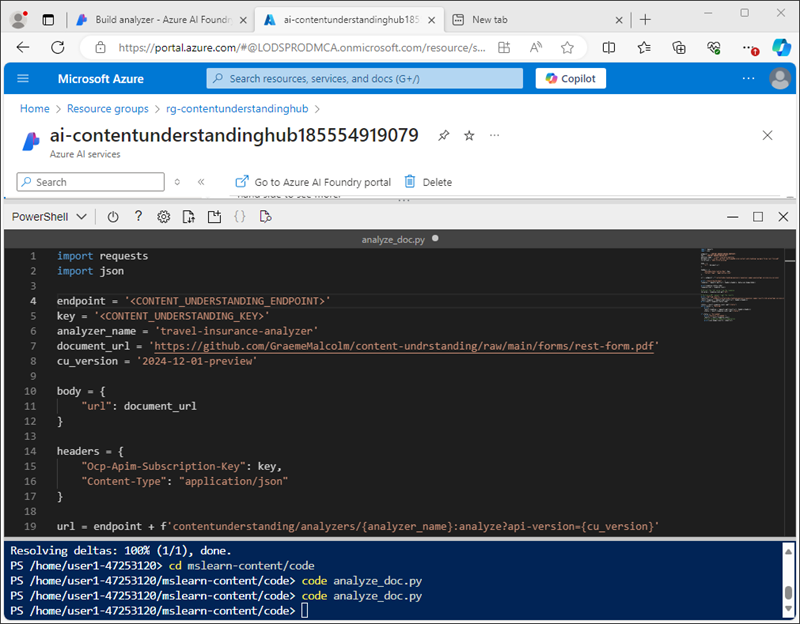The image size is (800, 624).
Task: Click the 'travel-insurance-analyzer' string
Action: 236,331
